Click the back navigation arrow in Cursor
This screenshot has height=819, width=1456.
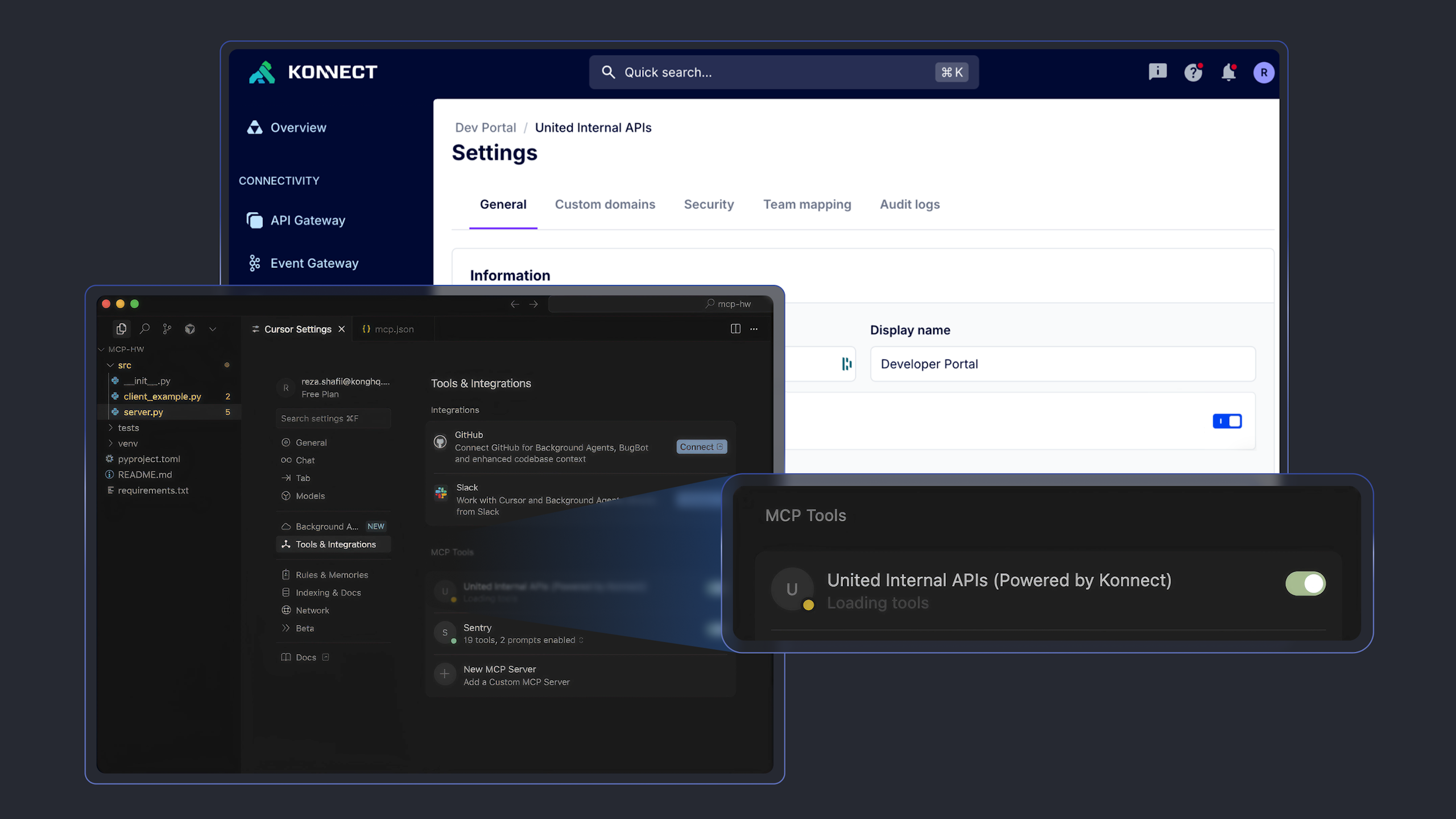tap(515, 304)
